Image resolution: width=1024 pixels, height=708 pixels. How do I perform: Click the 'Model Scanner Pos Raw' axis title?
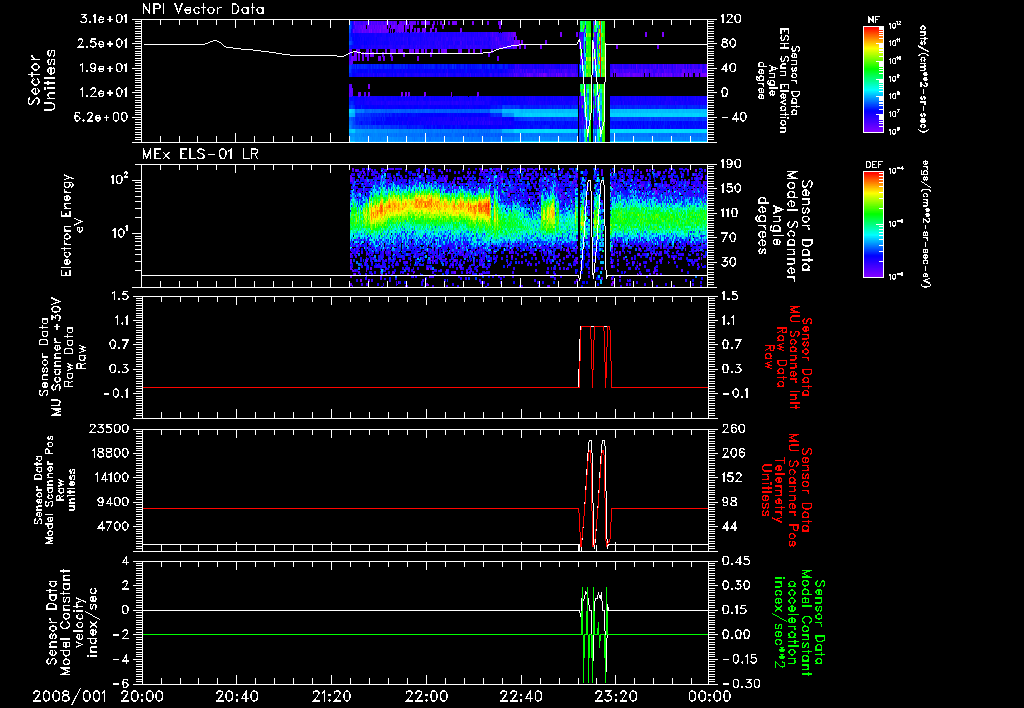pos(55,490)
